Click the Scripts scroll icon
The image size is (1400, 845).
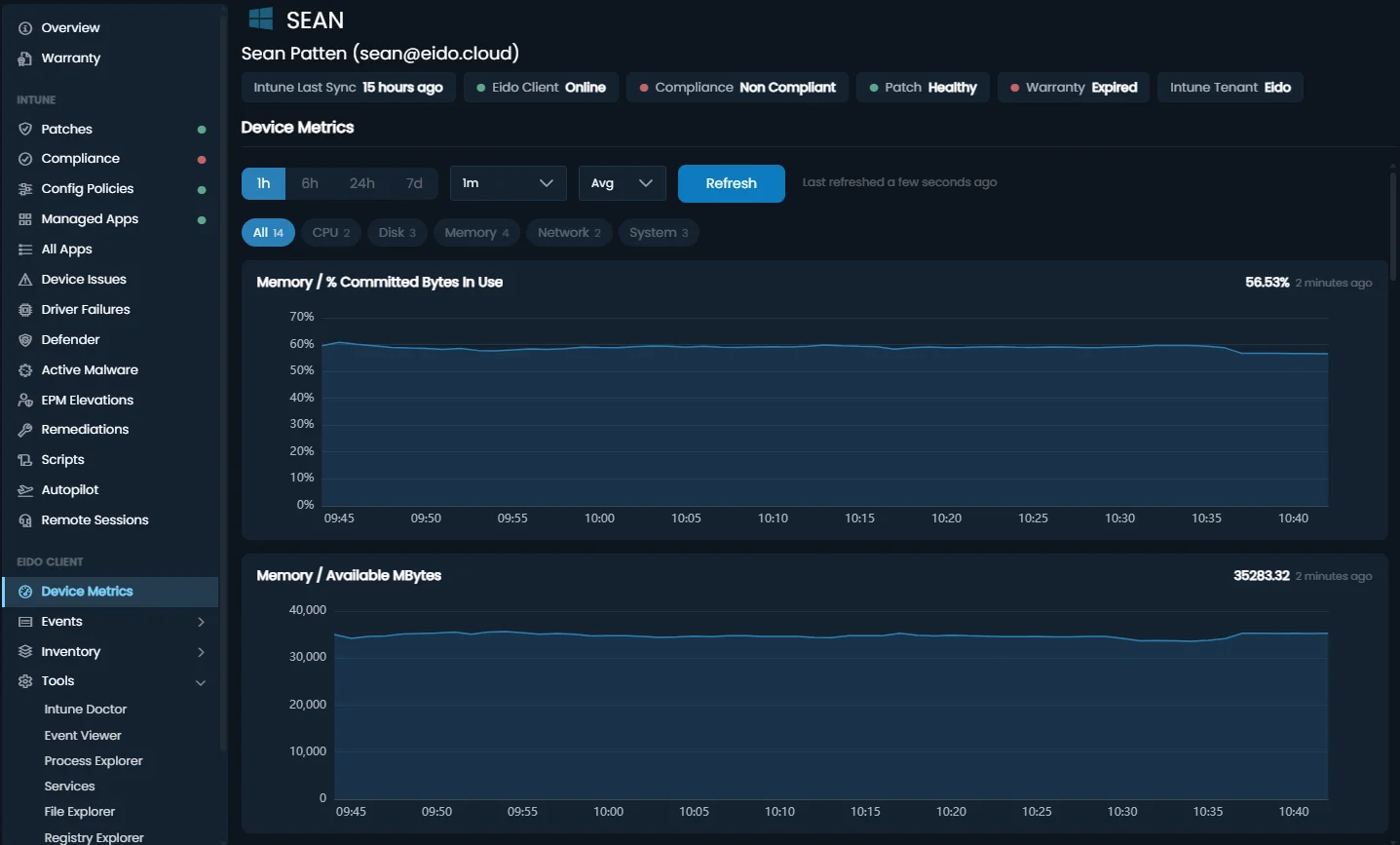pyautogui.click(x=25, y=460)
